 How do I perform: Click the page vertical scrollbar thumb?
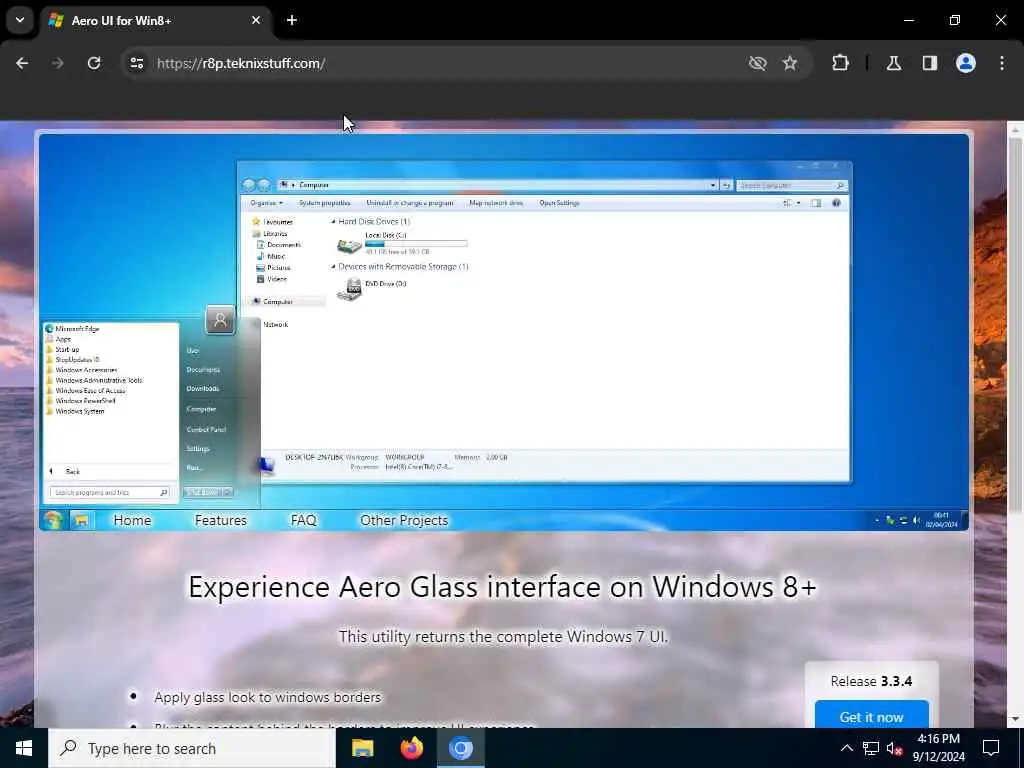click(x=1015, y=325)
